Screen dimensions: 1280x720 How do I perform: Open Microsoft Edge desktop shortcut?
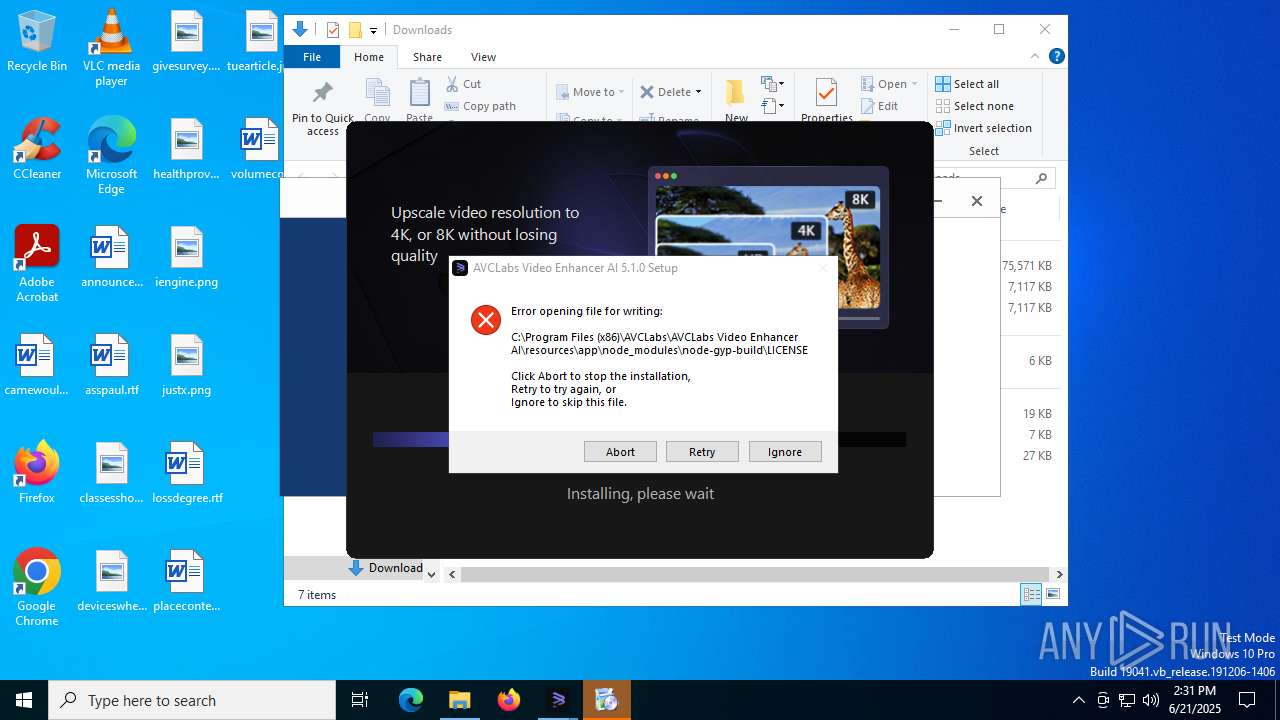click(x=111, y=155)
